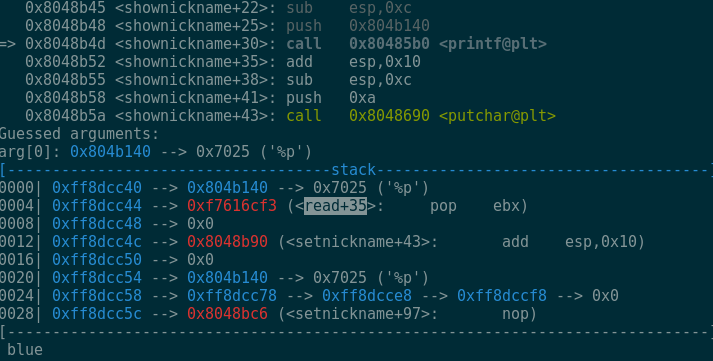
Task: Select address 0x8048b4d on current instruction line
Action: [x=65, y=44]
